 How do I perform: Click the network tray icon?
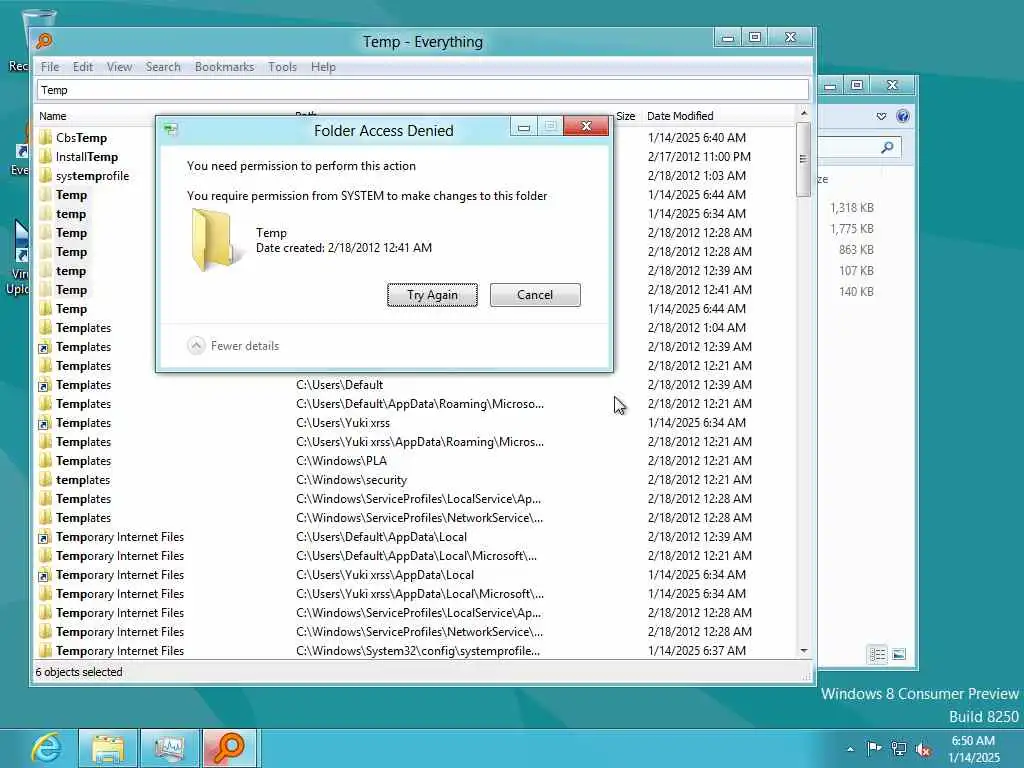pyautogui.click(x=899, y=748)
